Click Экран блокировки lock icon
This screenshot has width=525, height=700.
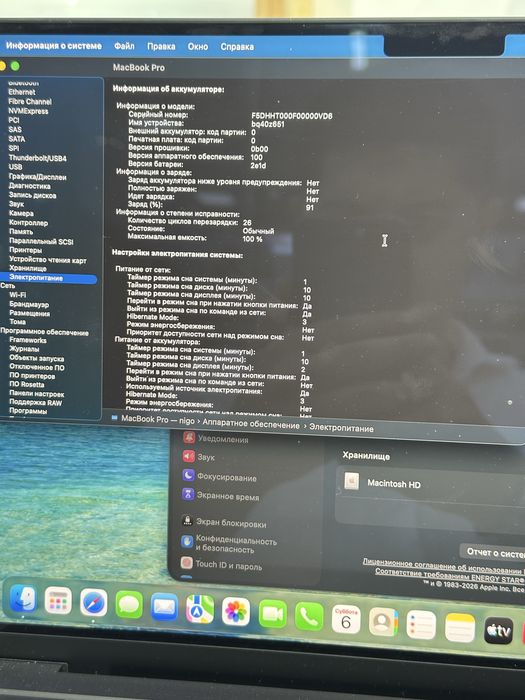pos(188,520)
